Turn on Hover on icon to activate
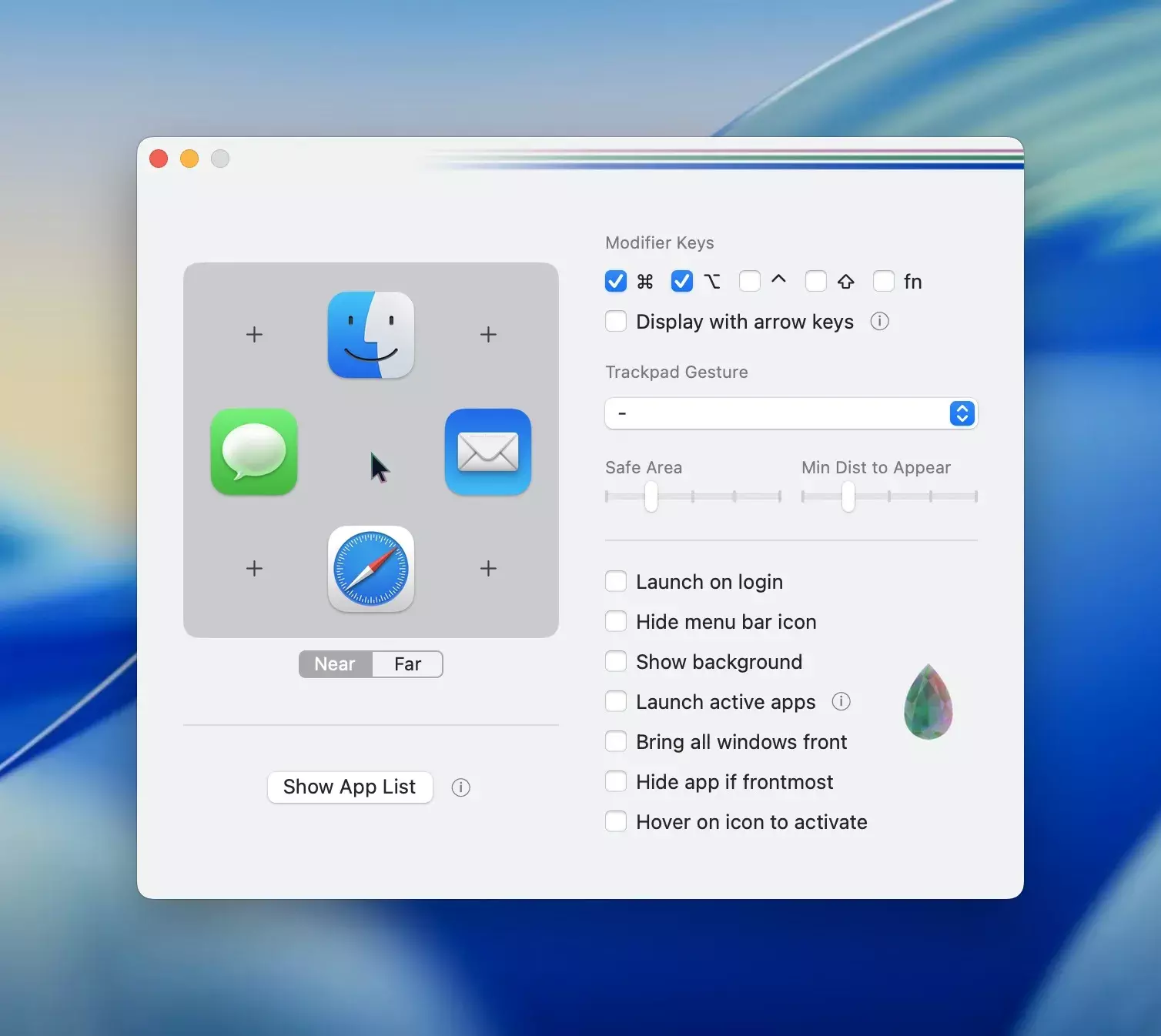Screen dimensions: 1161x1036 [616, 822]
